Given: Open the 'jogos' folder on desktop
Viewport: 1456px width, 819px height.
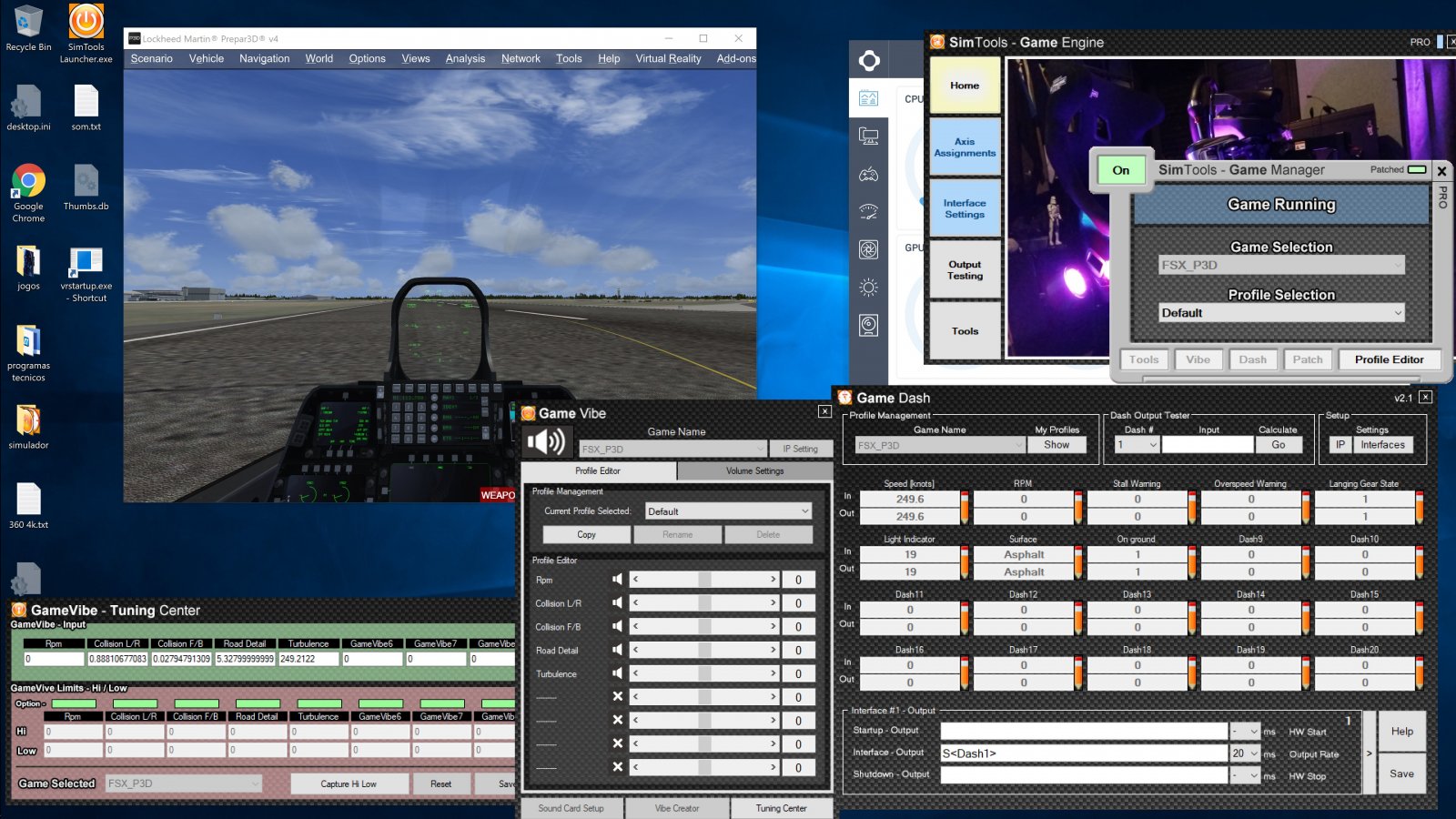Looking at the screenshot, I should point(28,268).
